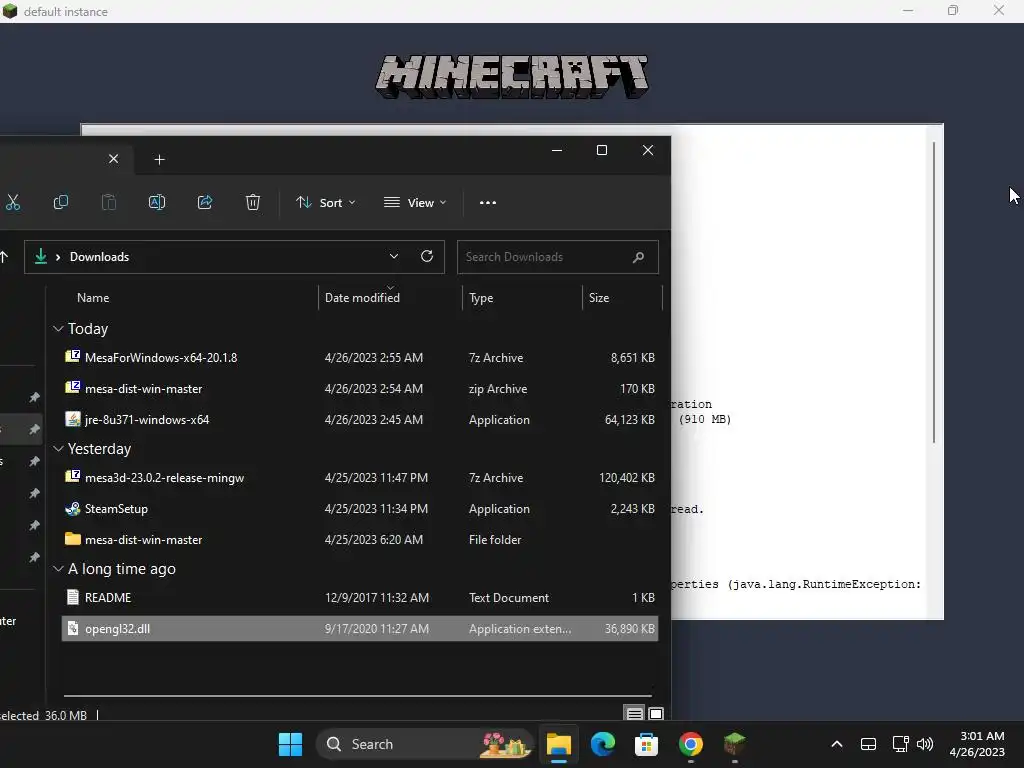Expand the address bar history chevron
This screenshot has width=1024, height=768.
click(394, 257)
